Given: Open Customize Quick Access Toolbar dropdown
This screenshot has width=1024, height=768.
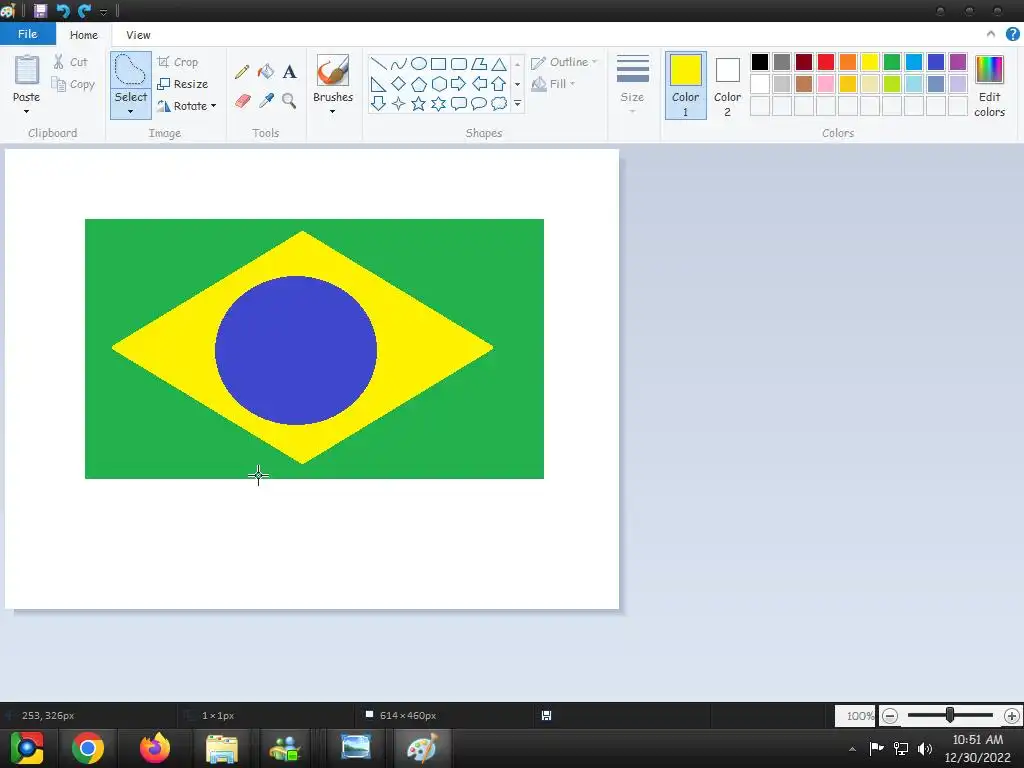Looking at the screenshot, I should point(103,12).
